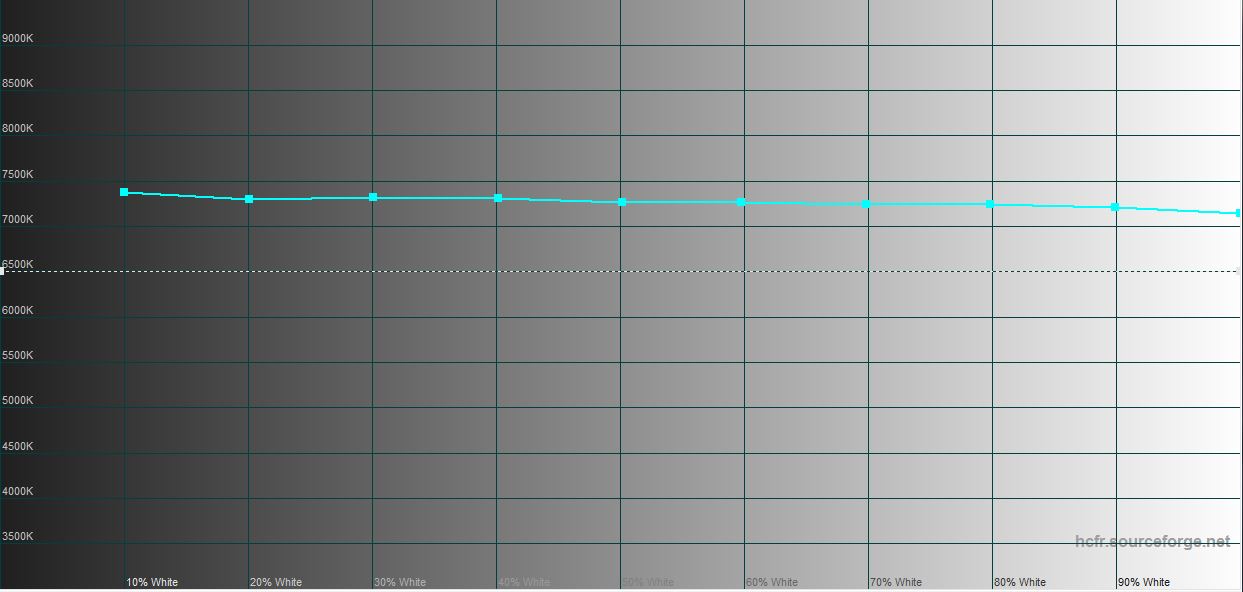The width and height of the screenshot is (1243, 592).
Task: Click the hcfr.sourceforge.net watermark text
Action: click(x=1152, y=541)
